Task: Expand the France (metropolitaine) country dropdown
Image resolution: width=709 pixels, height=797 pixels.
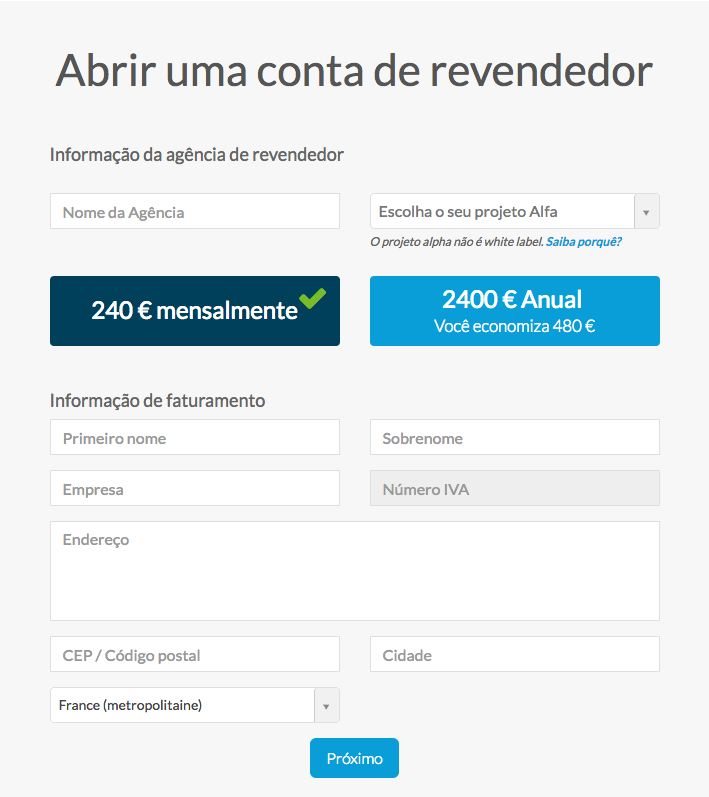Action: pyautogui.click(x=182, y=706)
